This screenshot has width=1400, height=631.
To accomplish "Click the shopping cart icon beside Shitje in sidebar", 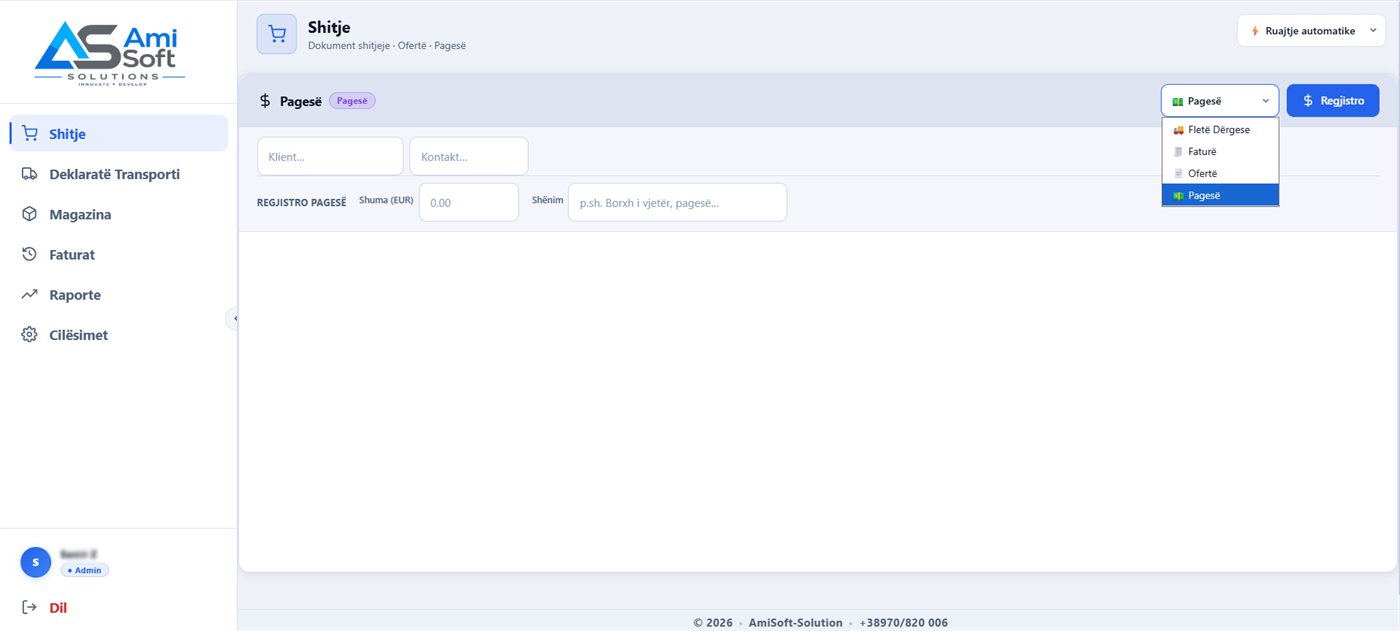I will pyautogui.click(x=30, y=134).
